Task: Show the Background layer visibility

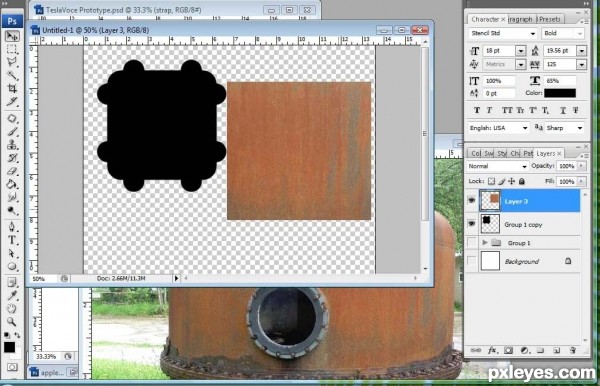Action: 472,261
